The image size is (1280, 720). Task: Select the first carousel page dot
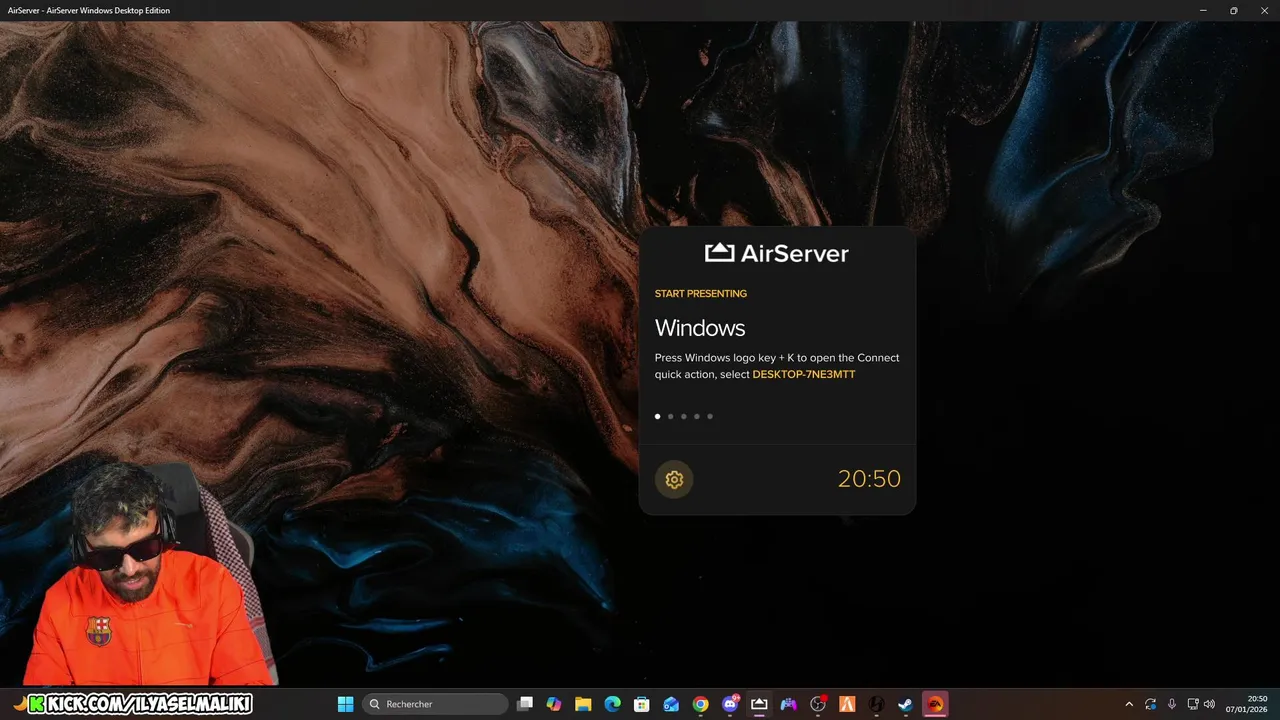tap(657, 416)
